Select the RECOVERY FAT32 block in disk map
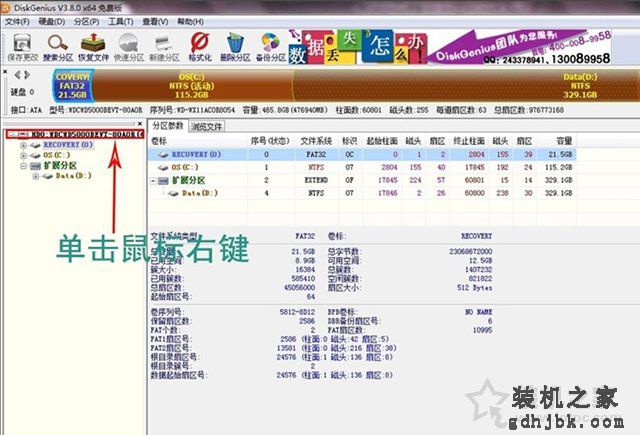Image resolution: width=640 pixels, height=435 pixels. (x=73, y=85)
